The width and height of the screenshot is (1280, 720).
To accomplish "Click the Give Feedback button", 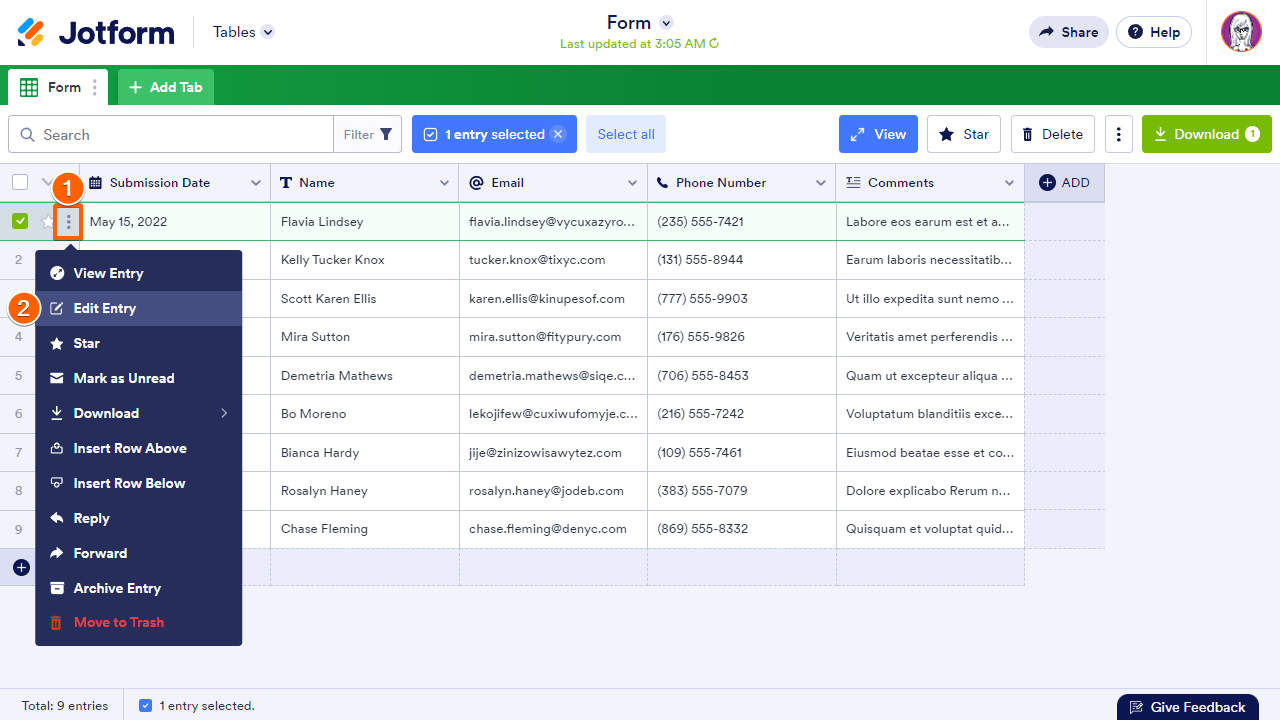I will pos(1187,705).
